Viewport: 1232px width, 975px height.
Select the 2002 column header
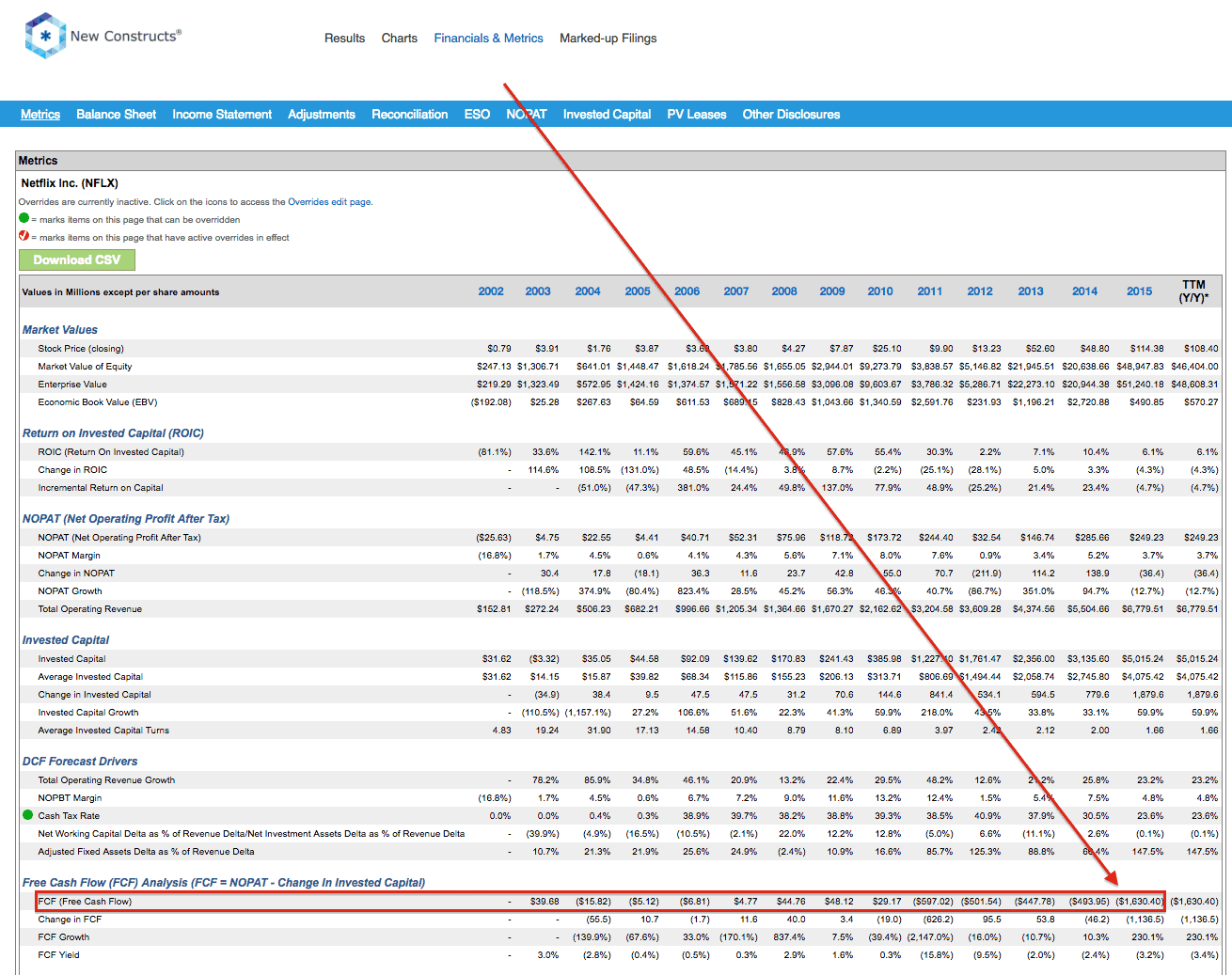click(491, 291)
